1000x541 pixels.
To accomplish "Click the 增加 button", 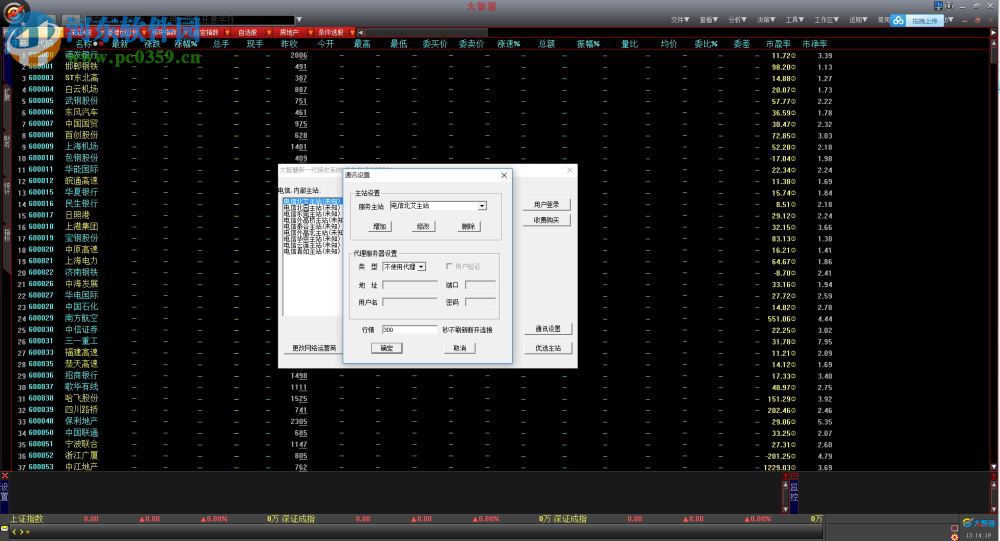I will pos(379,226).
